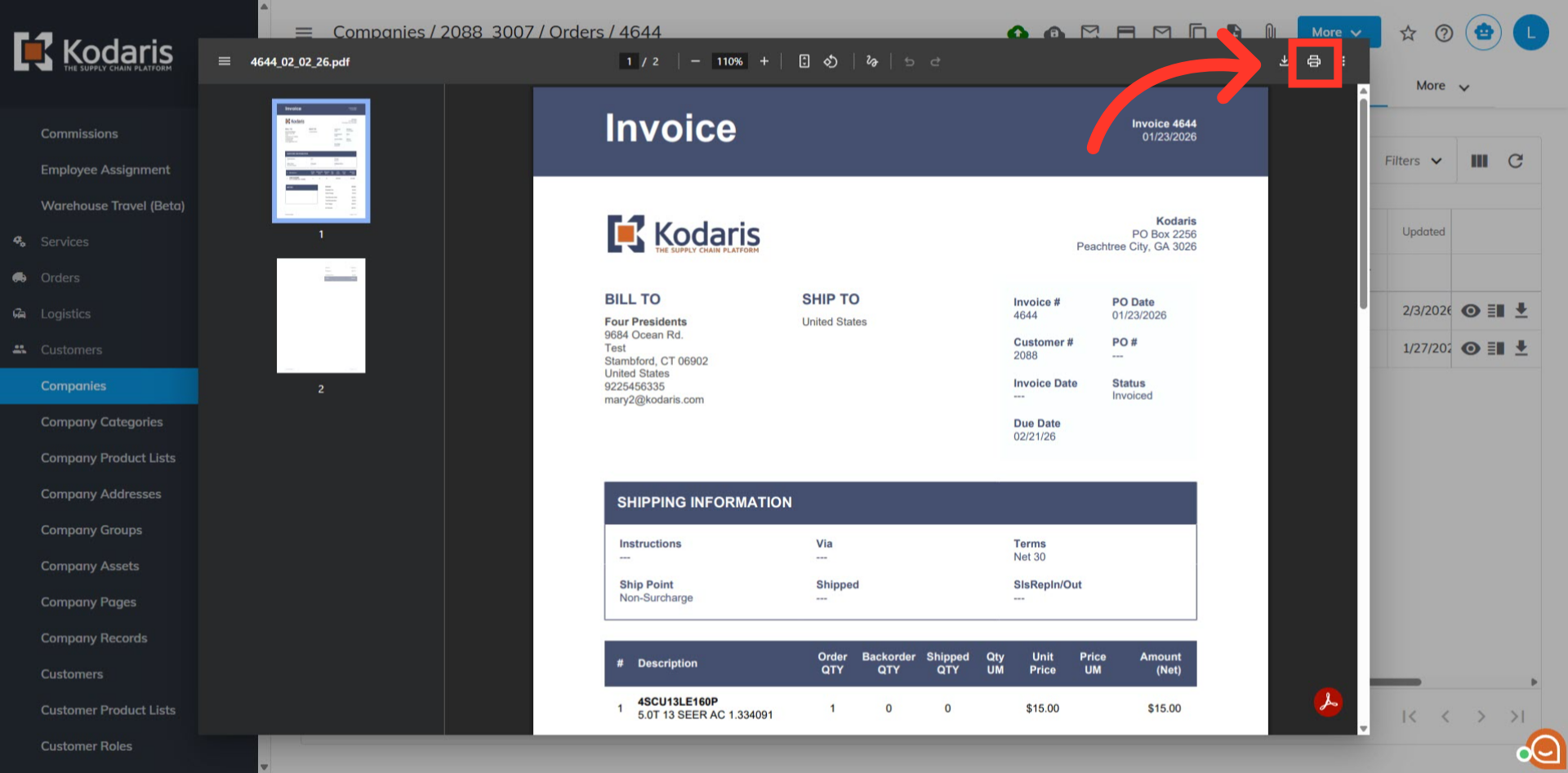The image size is (1568, 773).
Task: Expand the Filters dropdown
Action: pyautogui.click(x=1413, y=161)
